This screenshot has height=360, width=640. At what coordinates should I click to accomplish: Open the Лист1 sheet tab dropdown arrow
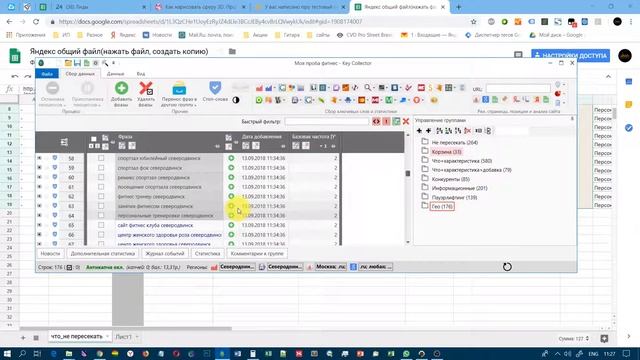pos(137,337)
